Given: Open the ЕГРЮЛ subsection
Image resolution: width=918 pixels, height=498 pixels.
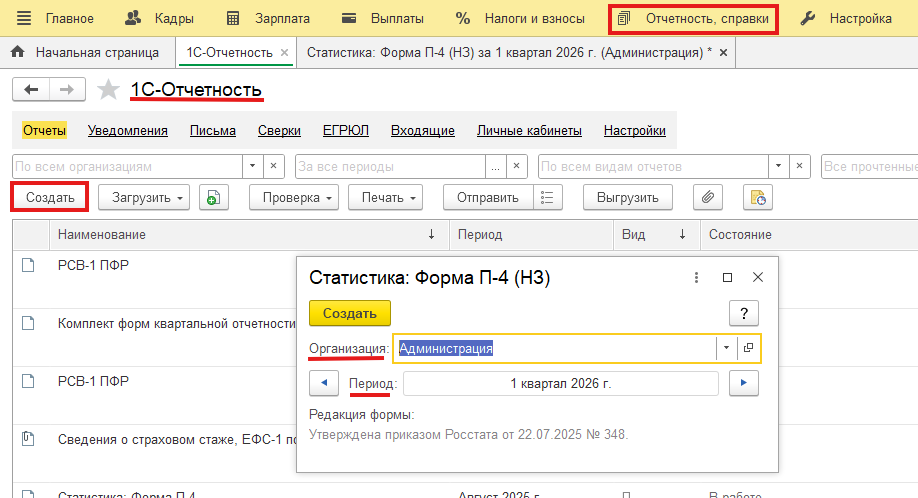Looking at the screenshot, I should coord(345,130).
